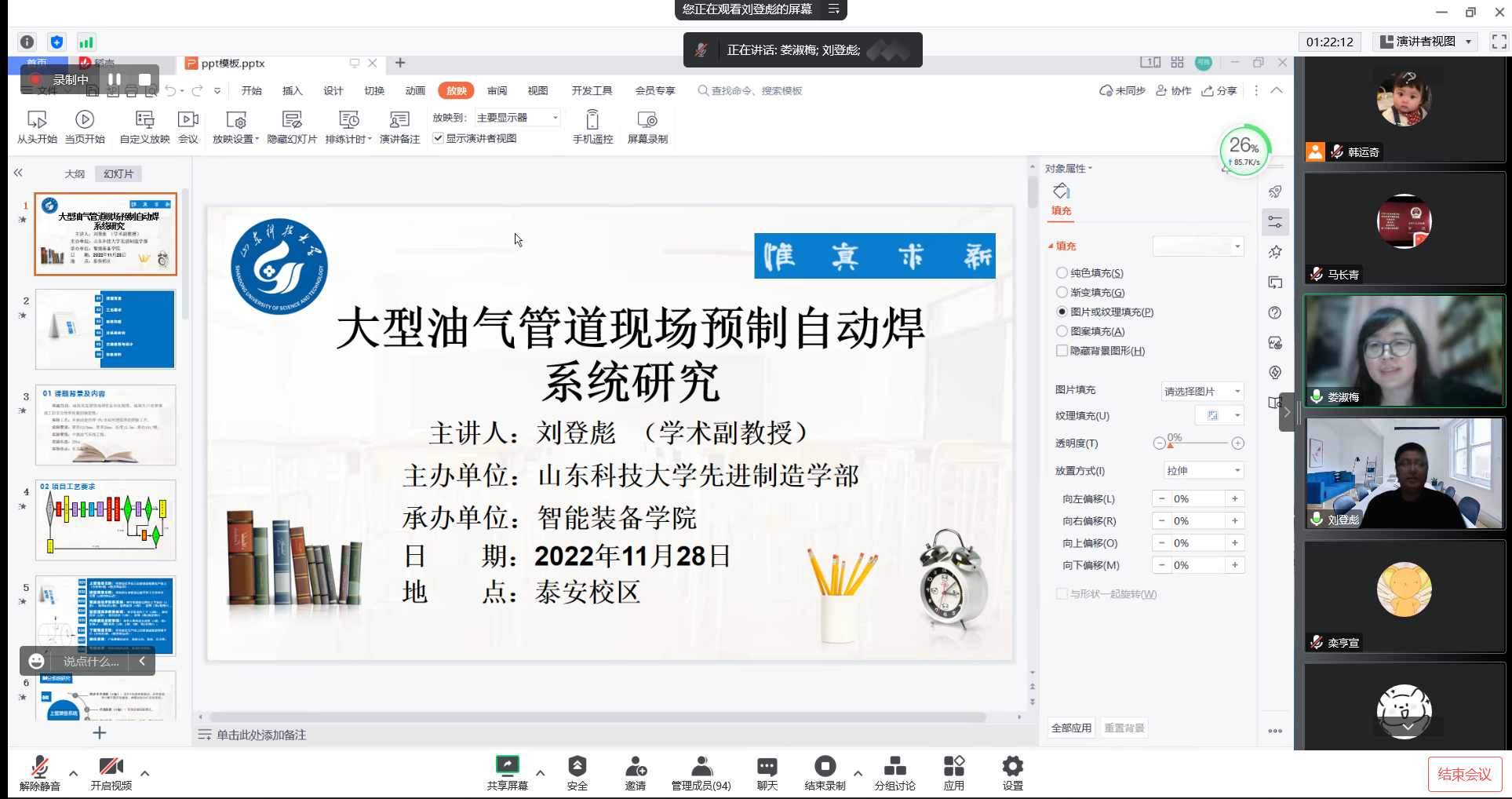Open the Chat panel icon
Viewport: 1512px width, 799px height.
(767, 766)
